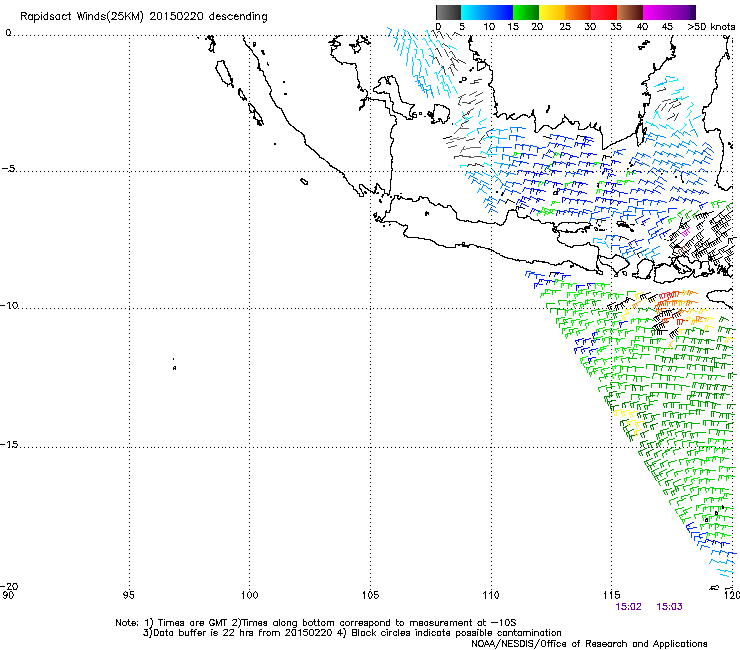The height and width of the screenshot is (650, 740).
Task: Click the pass time '15:03'
Action: point(669,607)
